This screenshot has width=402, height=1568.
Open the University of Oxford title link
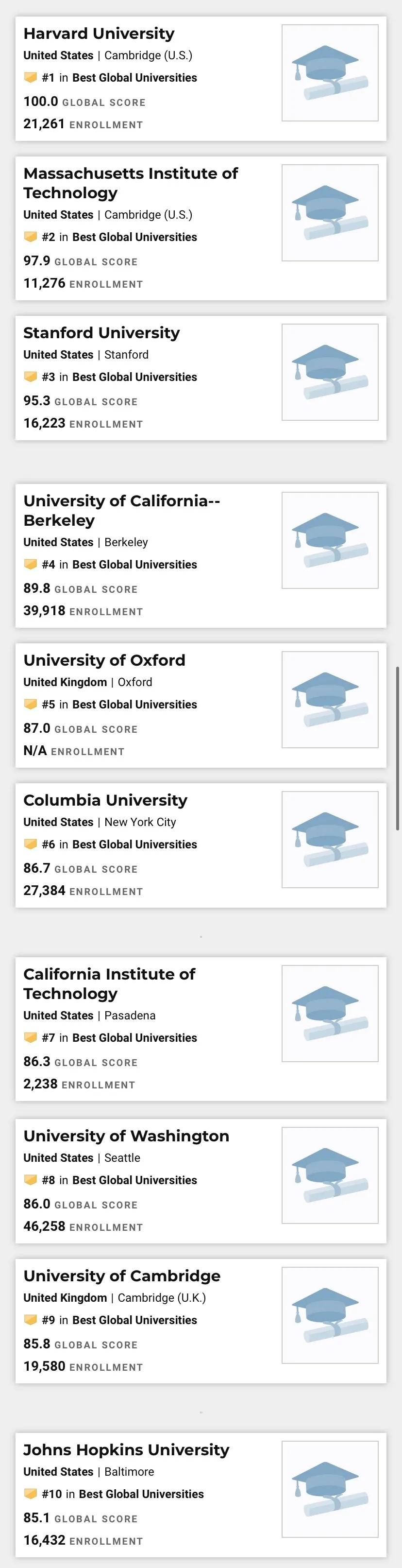[x=104, y=660]
